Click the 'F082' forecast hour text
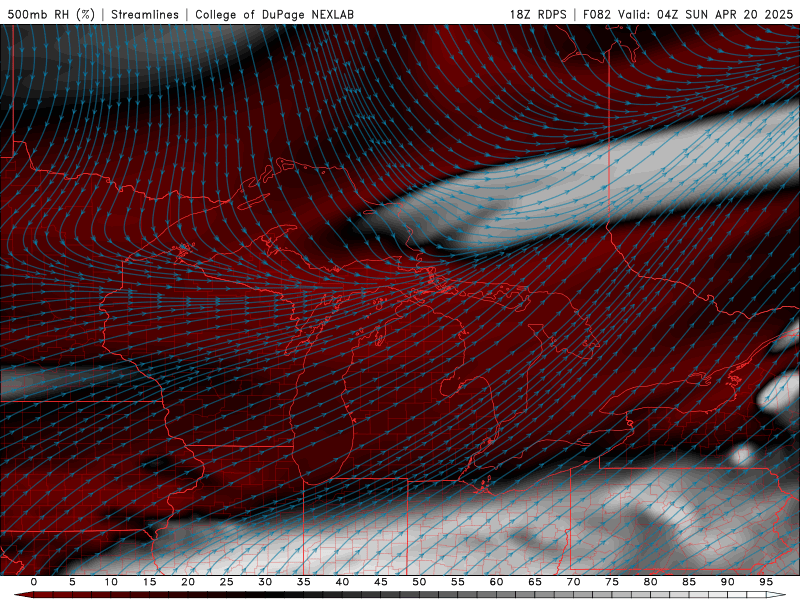 [x=597, y=14]
